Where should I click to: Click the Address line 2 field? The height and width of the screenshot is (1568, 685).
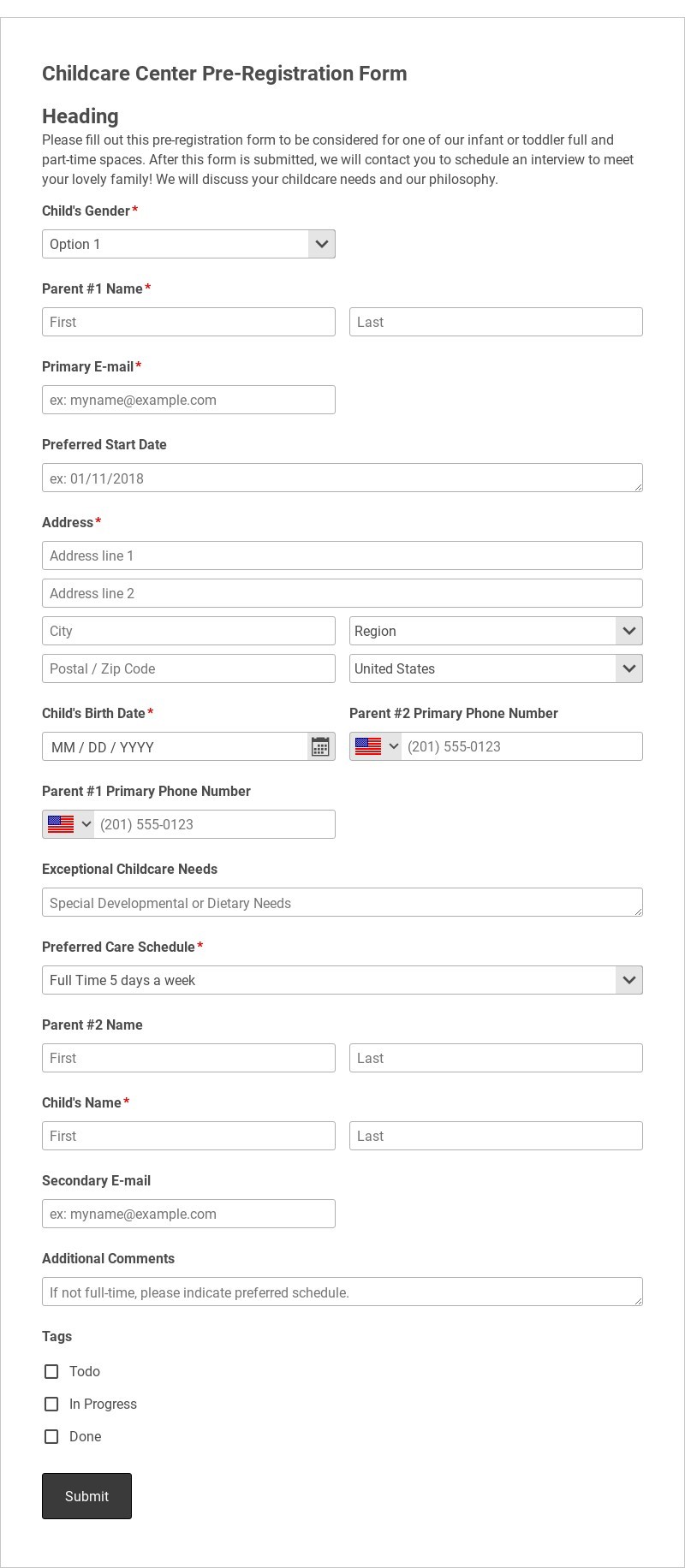[342, 593]
